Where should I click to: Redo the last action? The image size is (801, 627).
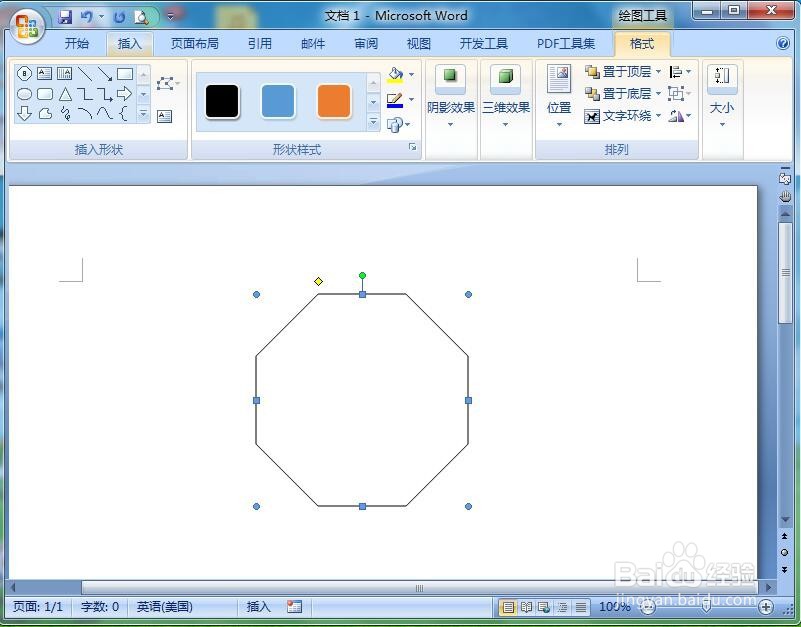click(119, 17)
